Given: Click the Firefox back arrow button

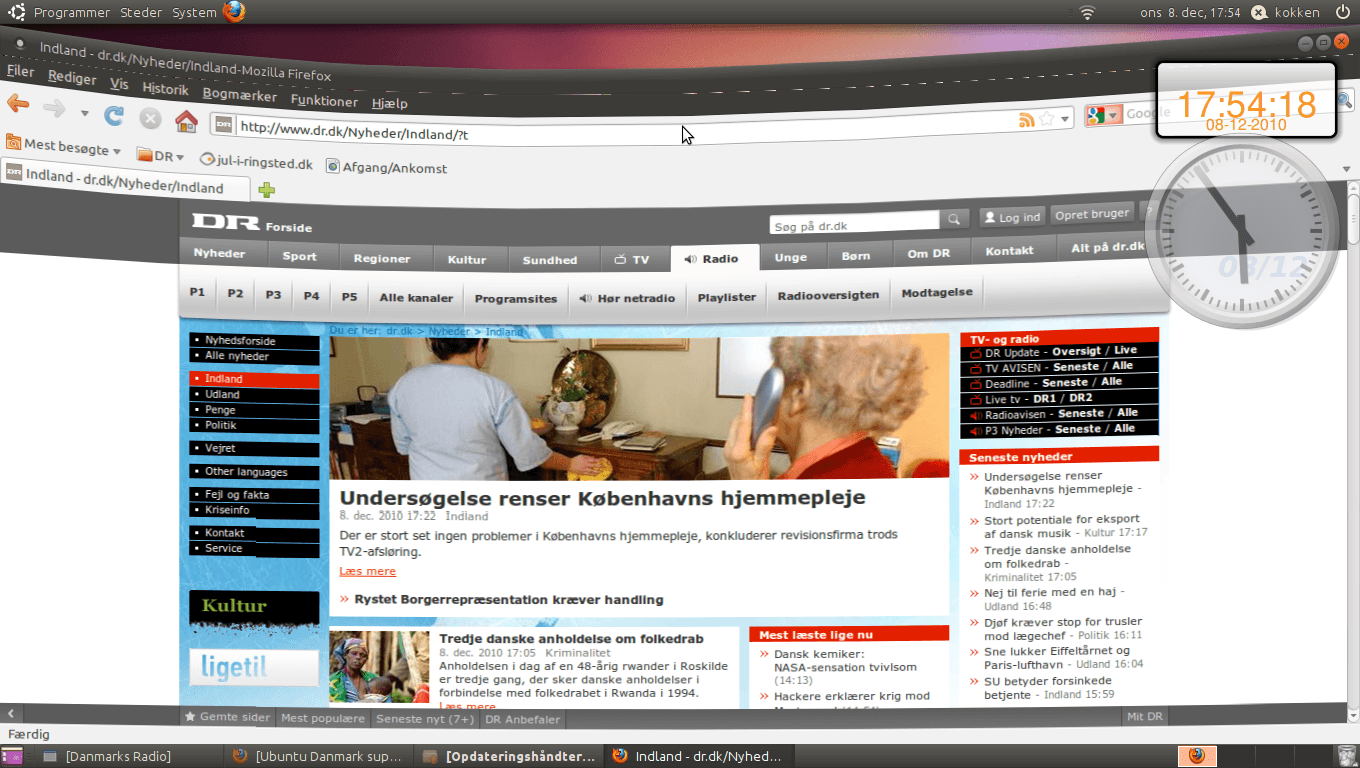Looking at the screenshot, I should (x=18, y=104).
